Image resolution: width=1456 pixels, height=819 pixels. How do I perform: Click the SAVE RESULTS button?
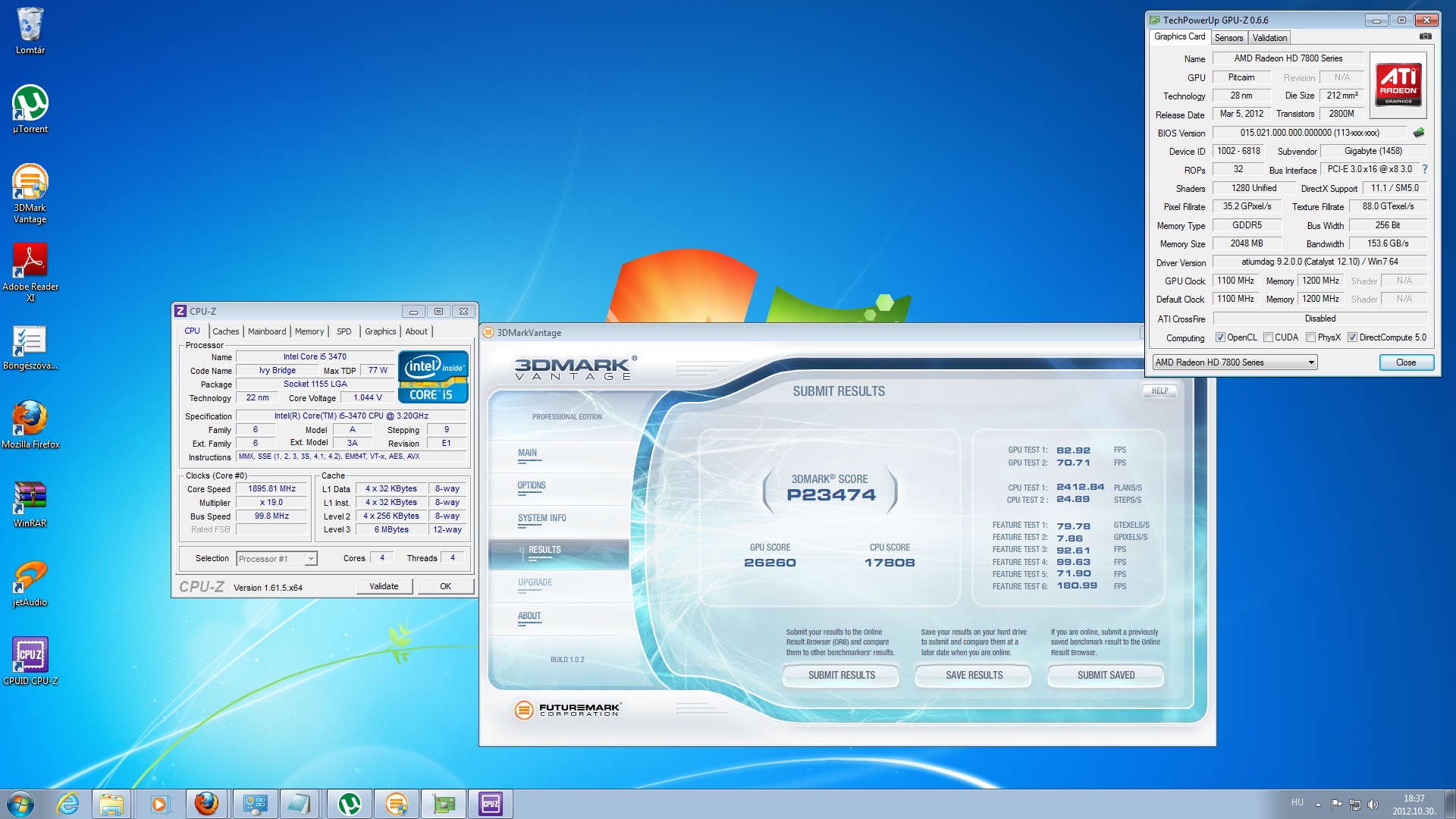[974, 675]
